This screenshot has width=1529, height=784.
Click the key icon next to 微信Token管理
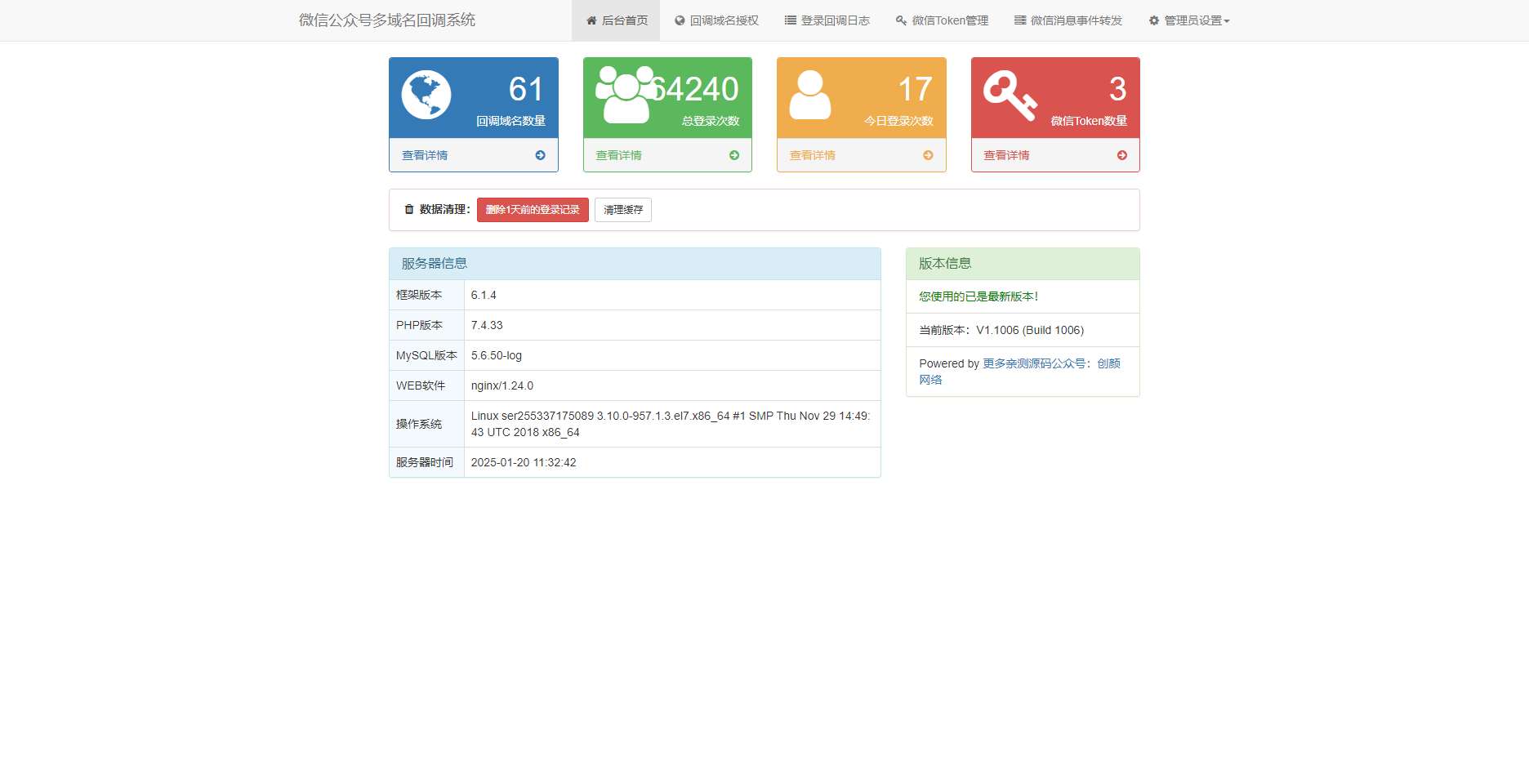901,20
